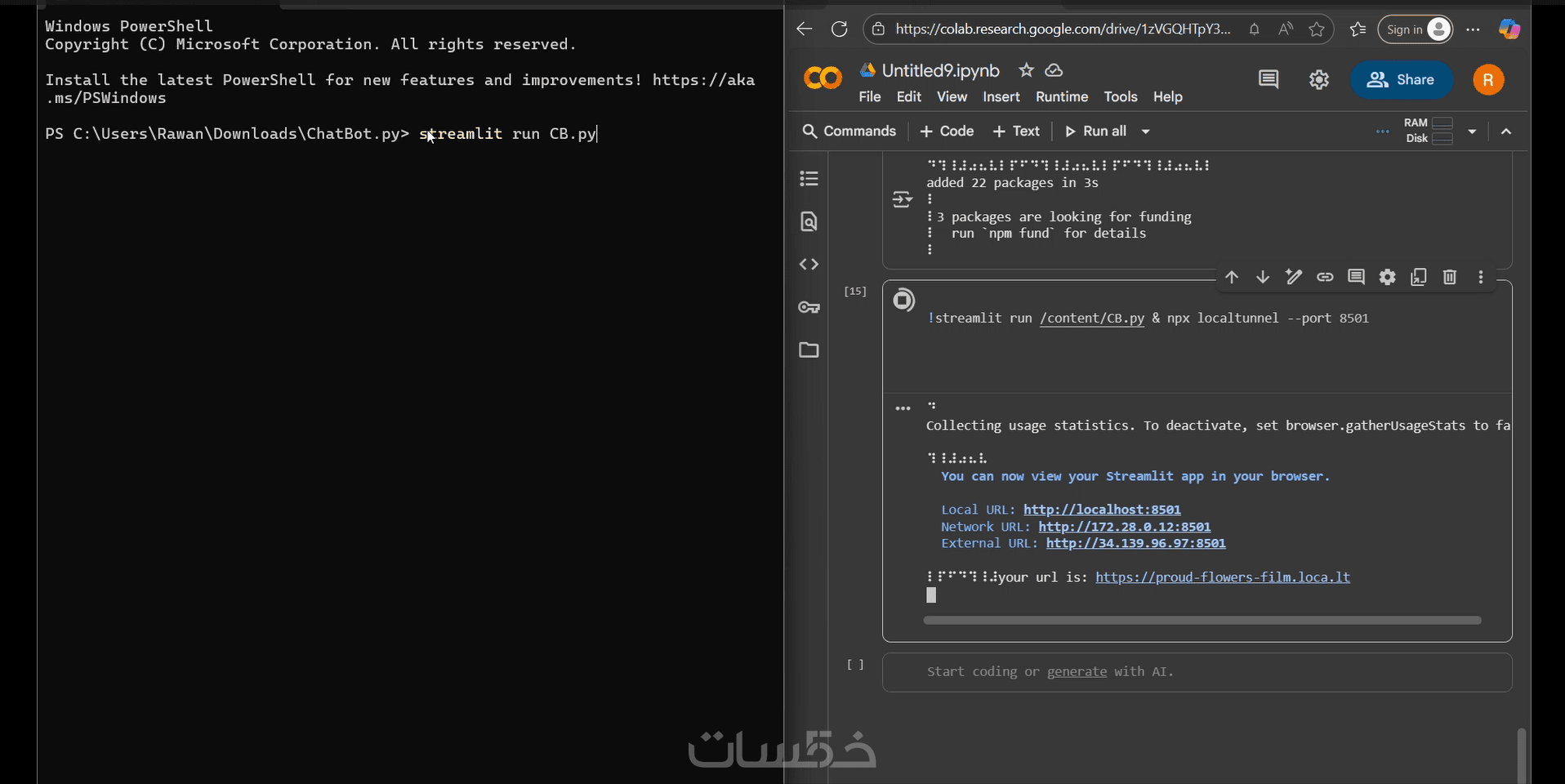Image resolution: width=1565 pixels, height=784 pixels.
Task: Open the proud-flowers-film.loca.lt tunnel link
Action: click(x=1223, y=577)
